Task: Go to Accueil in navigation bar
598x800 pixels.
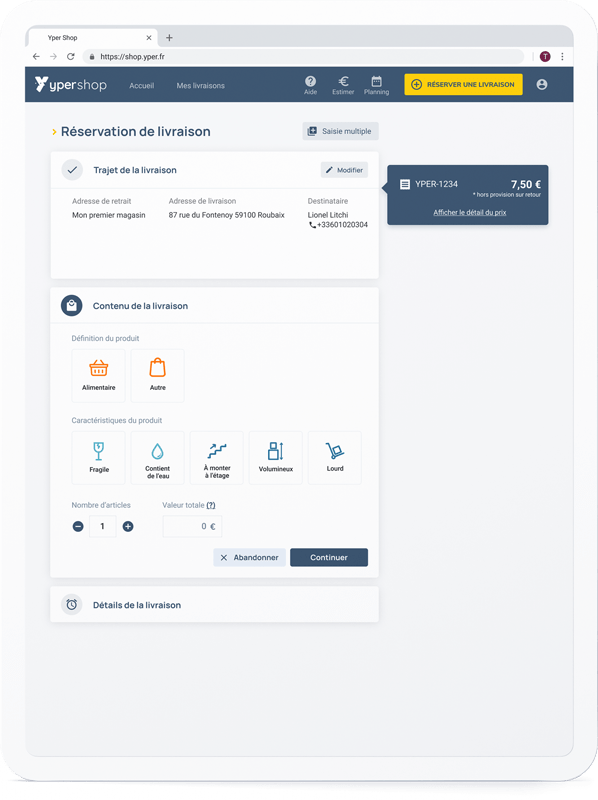Action: point(141,86)
